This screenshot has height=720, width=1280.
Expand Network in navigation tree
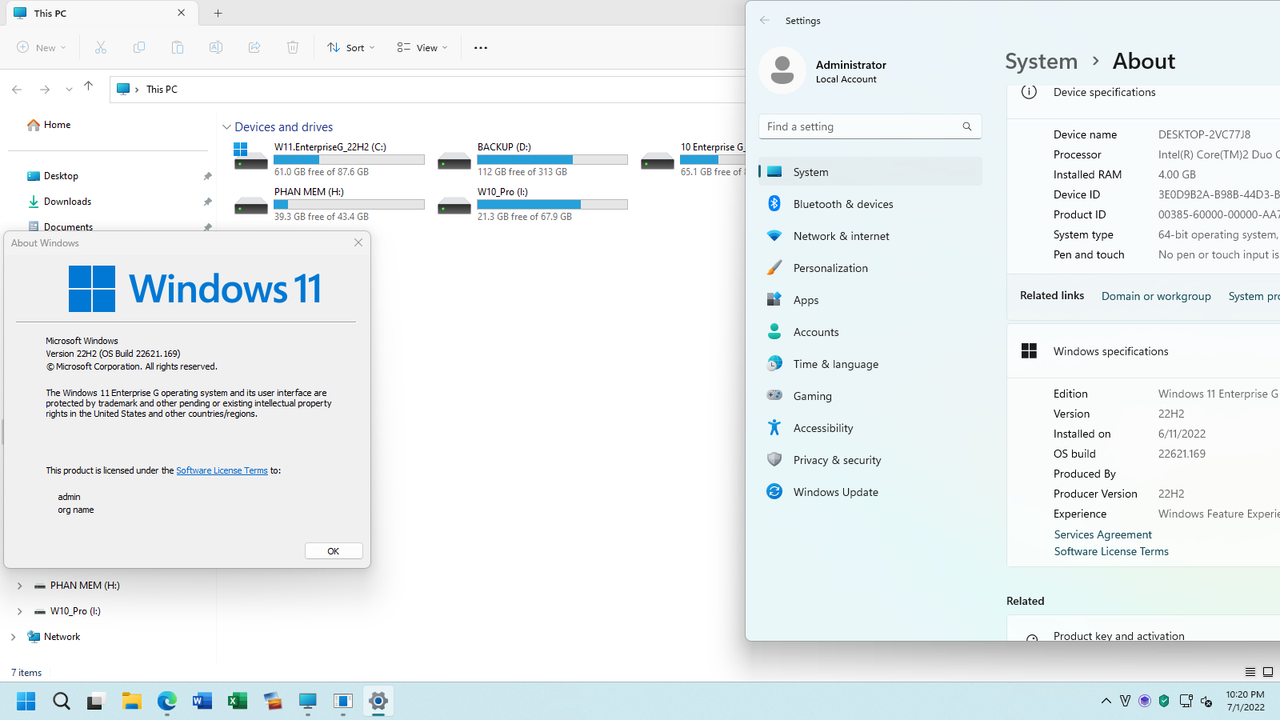[12, 637]
